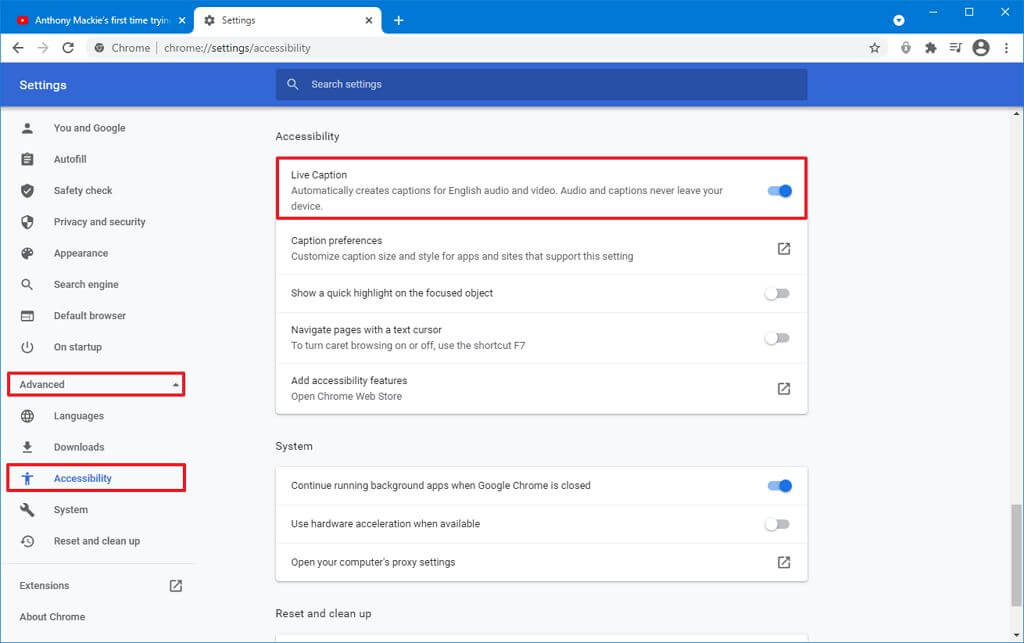Screen dimensions: 1024x643
Task: Click About Chrome in the sidebar
Action: tap(52, 617)
